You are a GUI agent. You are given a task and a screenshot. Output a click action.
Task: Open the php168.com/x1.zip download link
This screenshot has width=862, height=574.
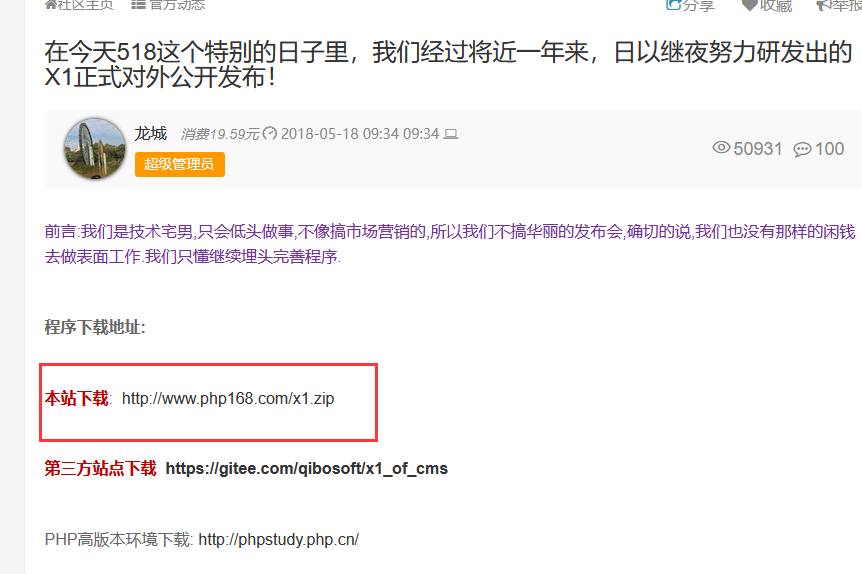[x=228, y=398]
